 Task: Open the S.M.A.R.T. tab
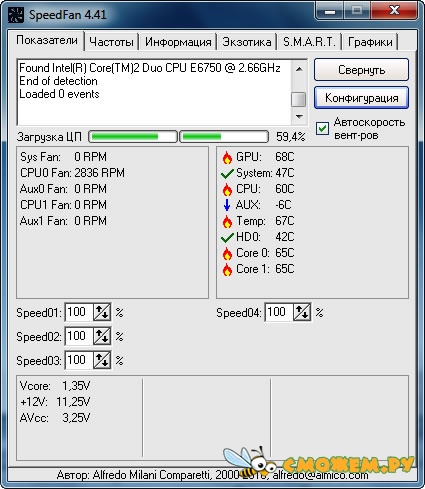click(309, 42)
